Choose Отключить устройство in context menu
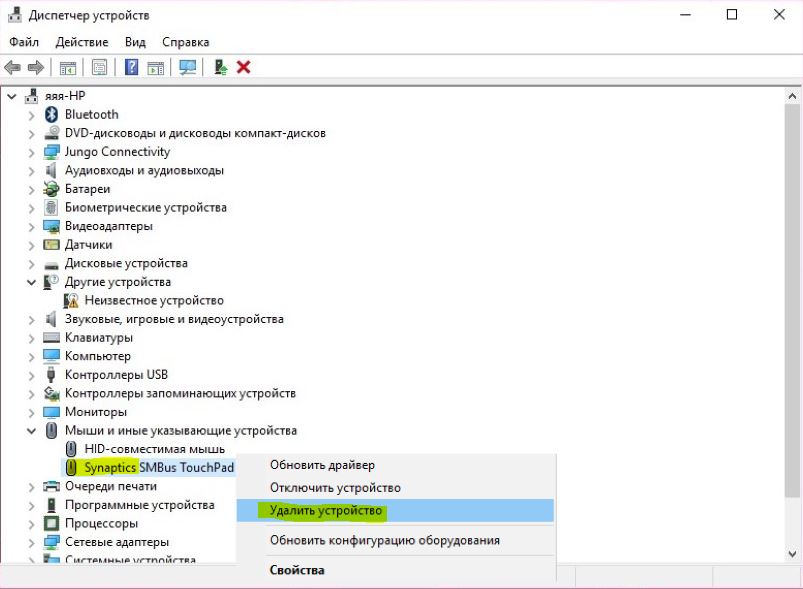 pyautogui.click(x=395, y=488)
